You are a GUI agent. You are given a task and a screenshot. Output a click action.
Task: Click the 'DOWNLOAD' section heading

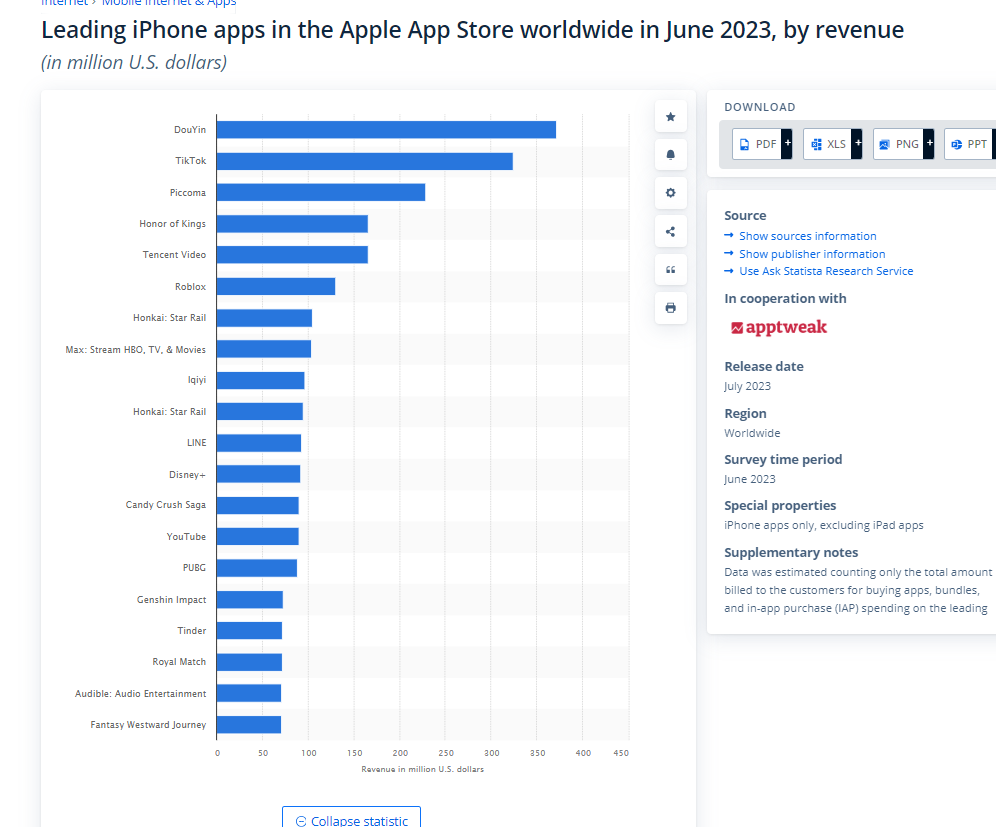point(760,107)
